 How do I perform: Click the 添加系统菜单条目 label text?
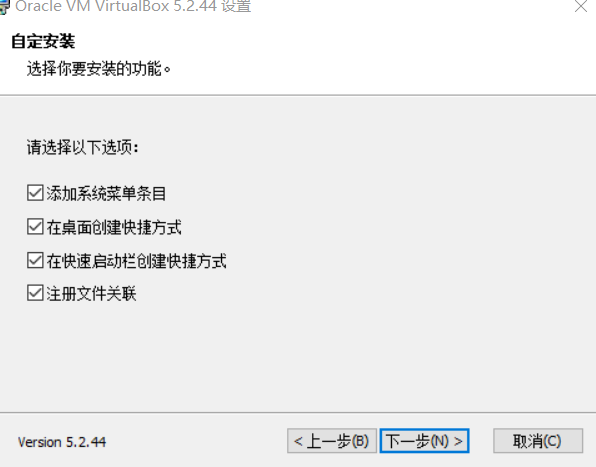(106, 193)
